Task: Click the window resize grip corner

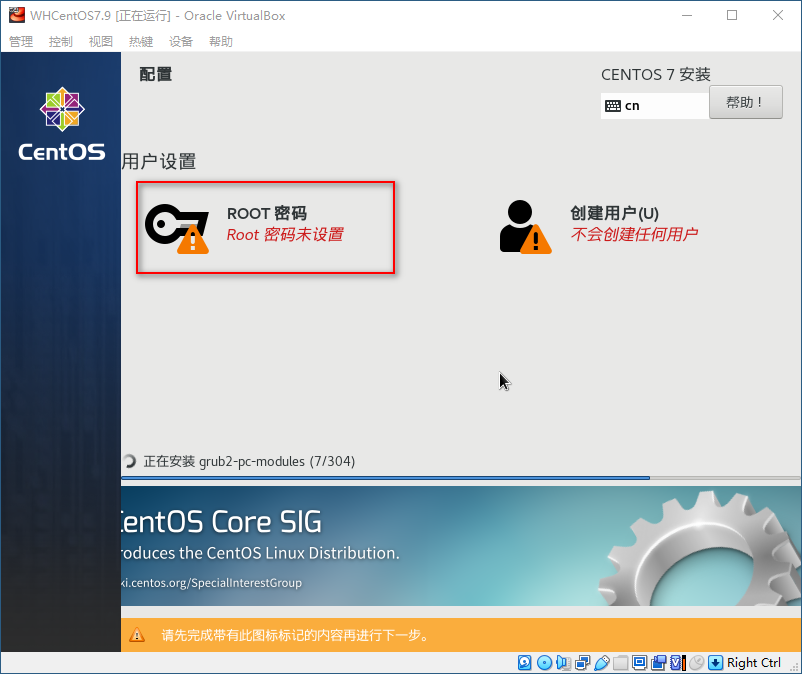Action: (794, 667)
